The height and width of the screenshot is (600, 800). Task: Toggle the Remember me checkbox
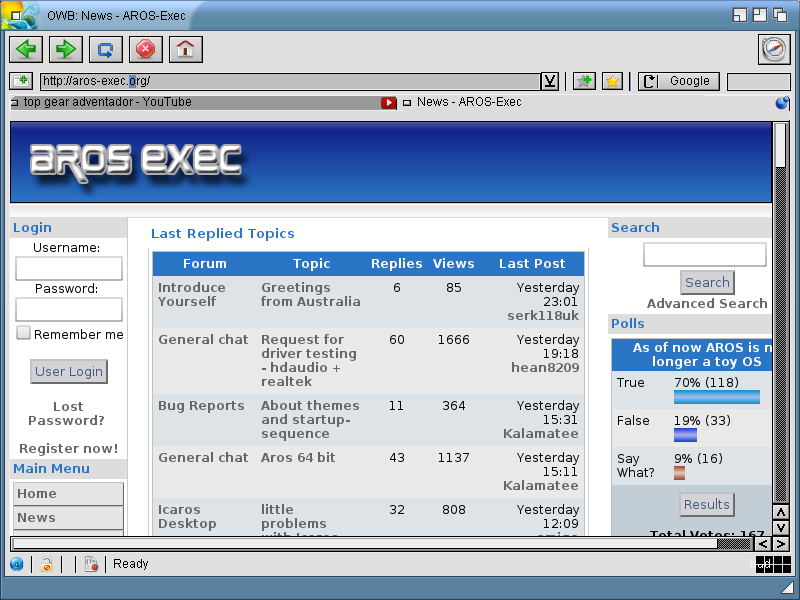click(23, 333)
